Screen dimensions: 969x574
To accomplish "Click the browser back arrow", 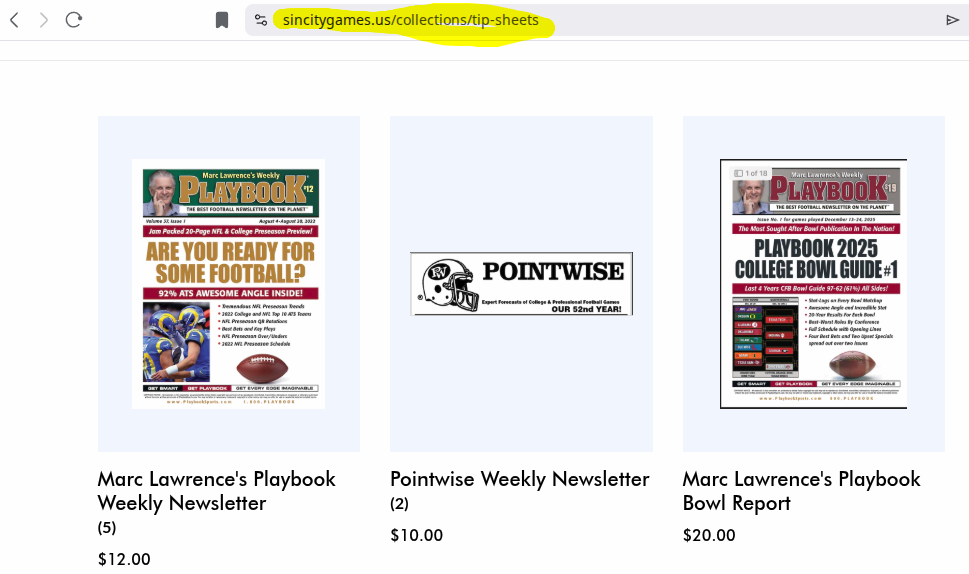I will [x=14, y=20].
